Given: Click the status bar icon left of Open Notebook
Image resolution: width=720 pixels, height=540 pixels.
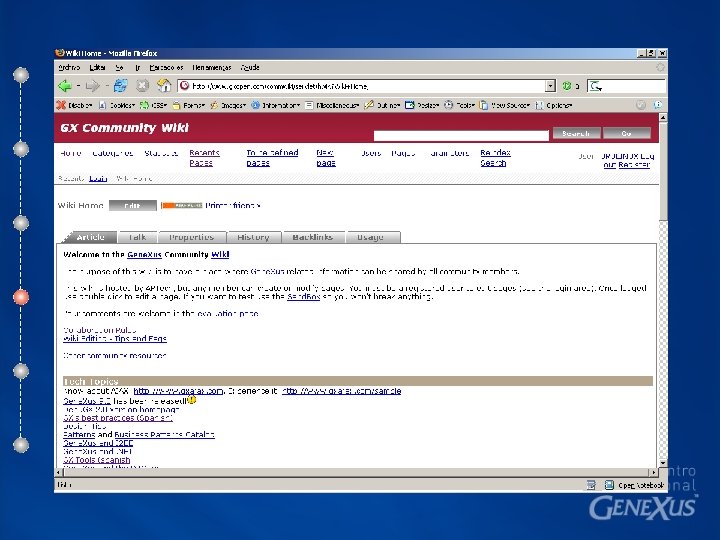Looking at the screenshot, I should [x=591, y=485].
